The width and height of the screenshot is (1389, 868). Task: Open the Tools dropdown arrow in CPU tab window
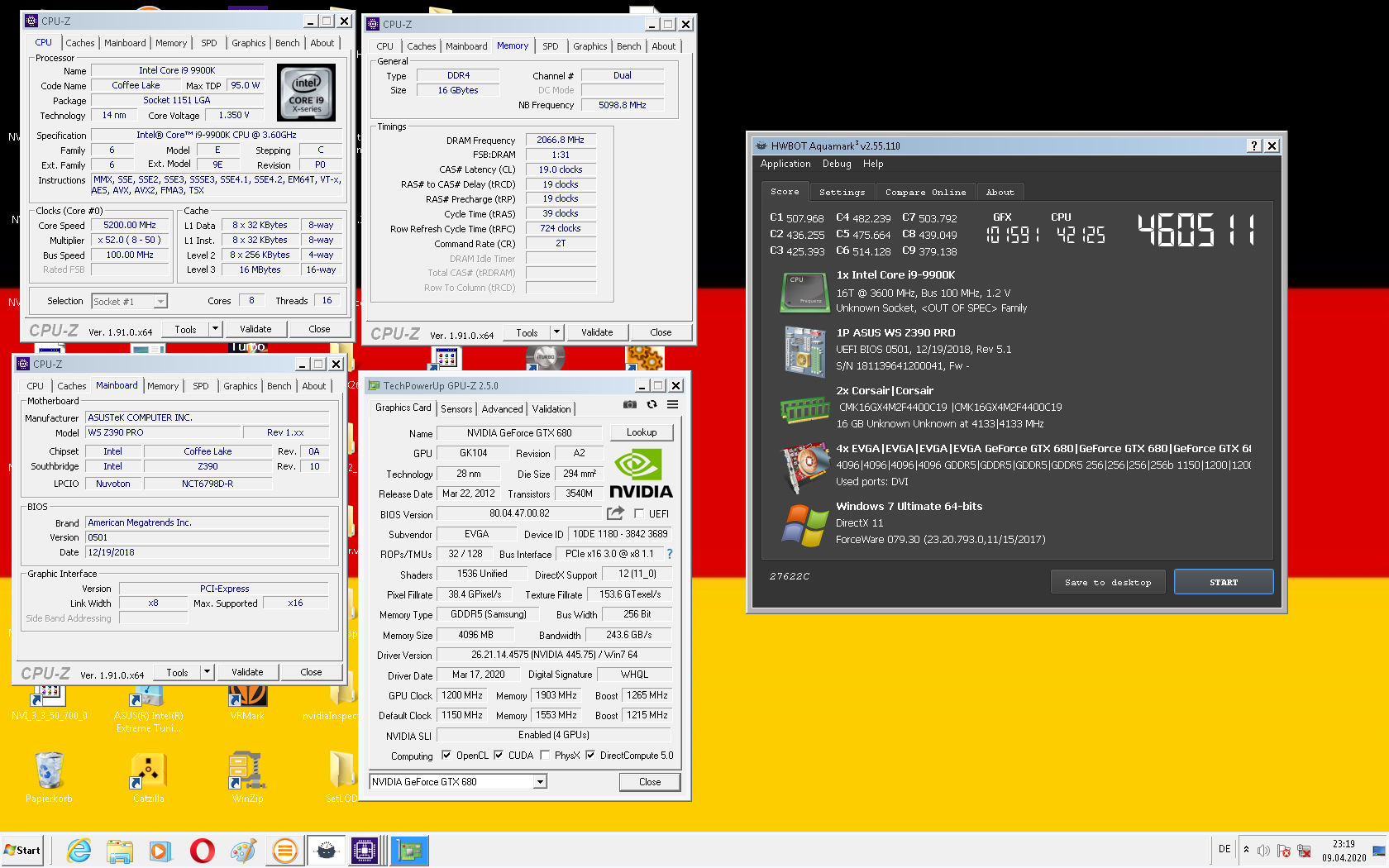tap(215, 329)
